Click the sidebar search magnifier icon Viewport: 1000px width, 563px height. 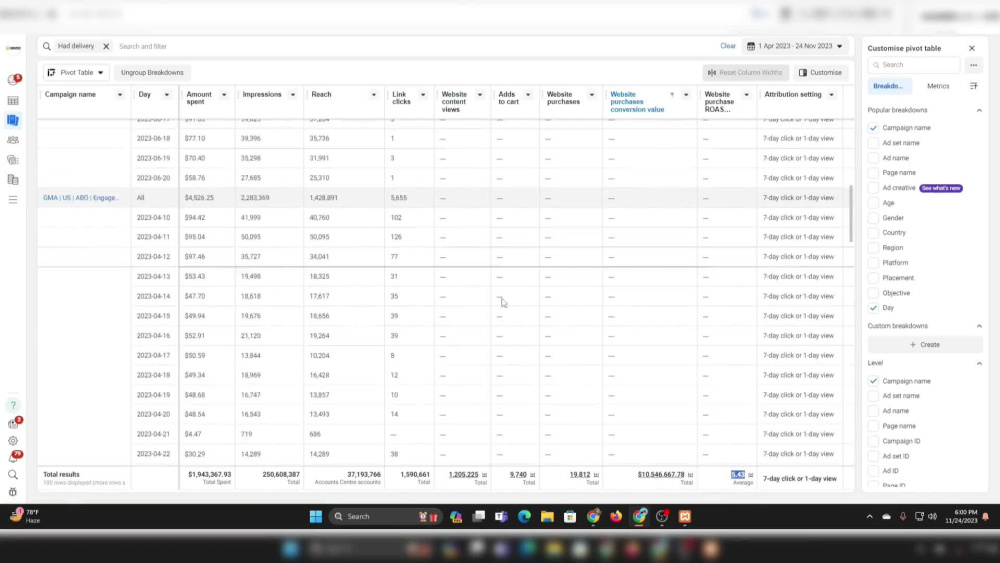[x=13, y=475]
